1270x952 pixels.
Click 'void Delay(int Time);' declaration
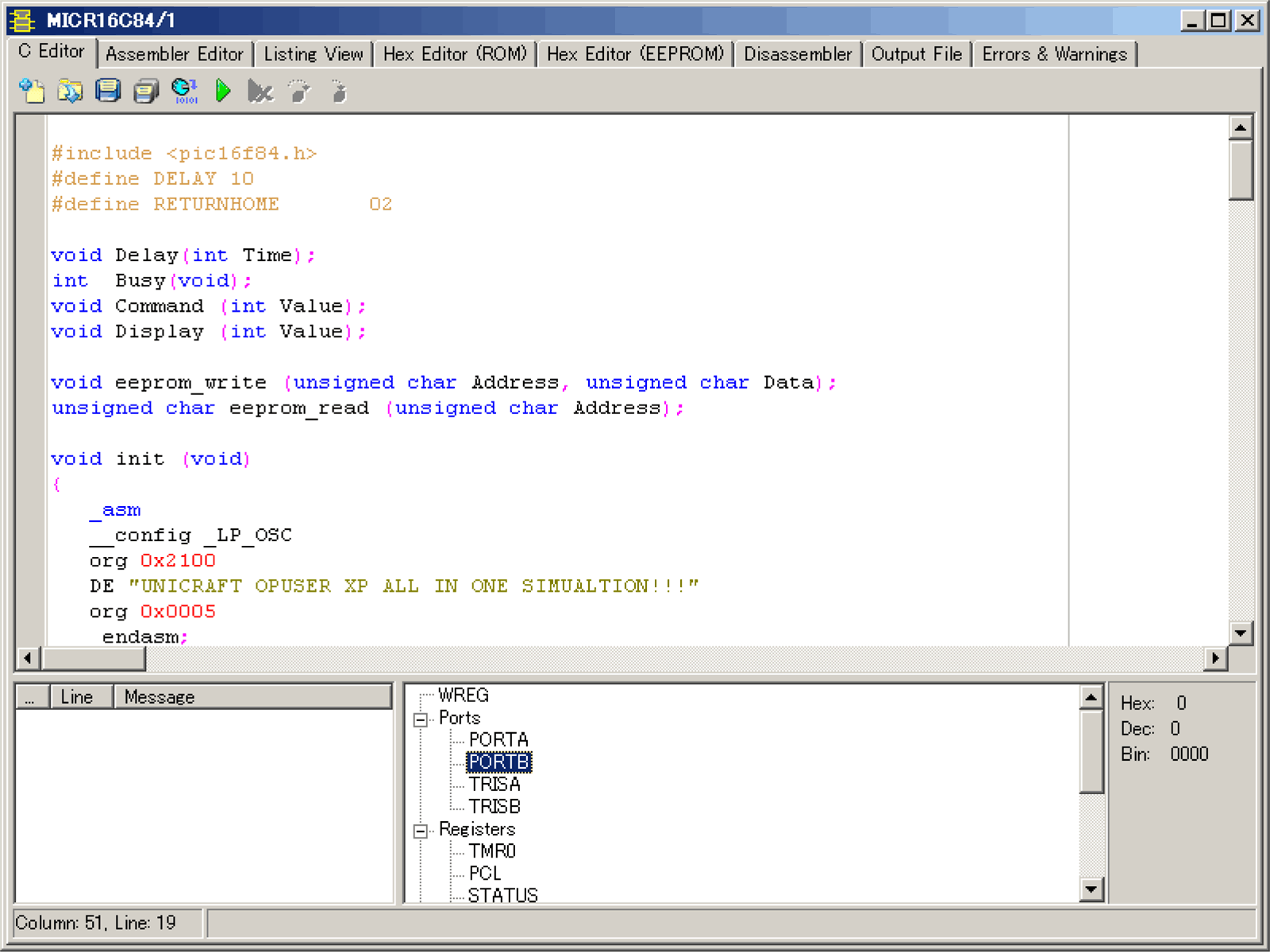pos(183,255)
